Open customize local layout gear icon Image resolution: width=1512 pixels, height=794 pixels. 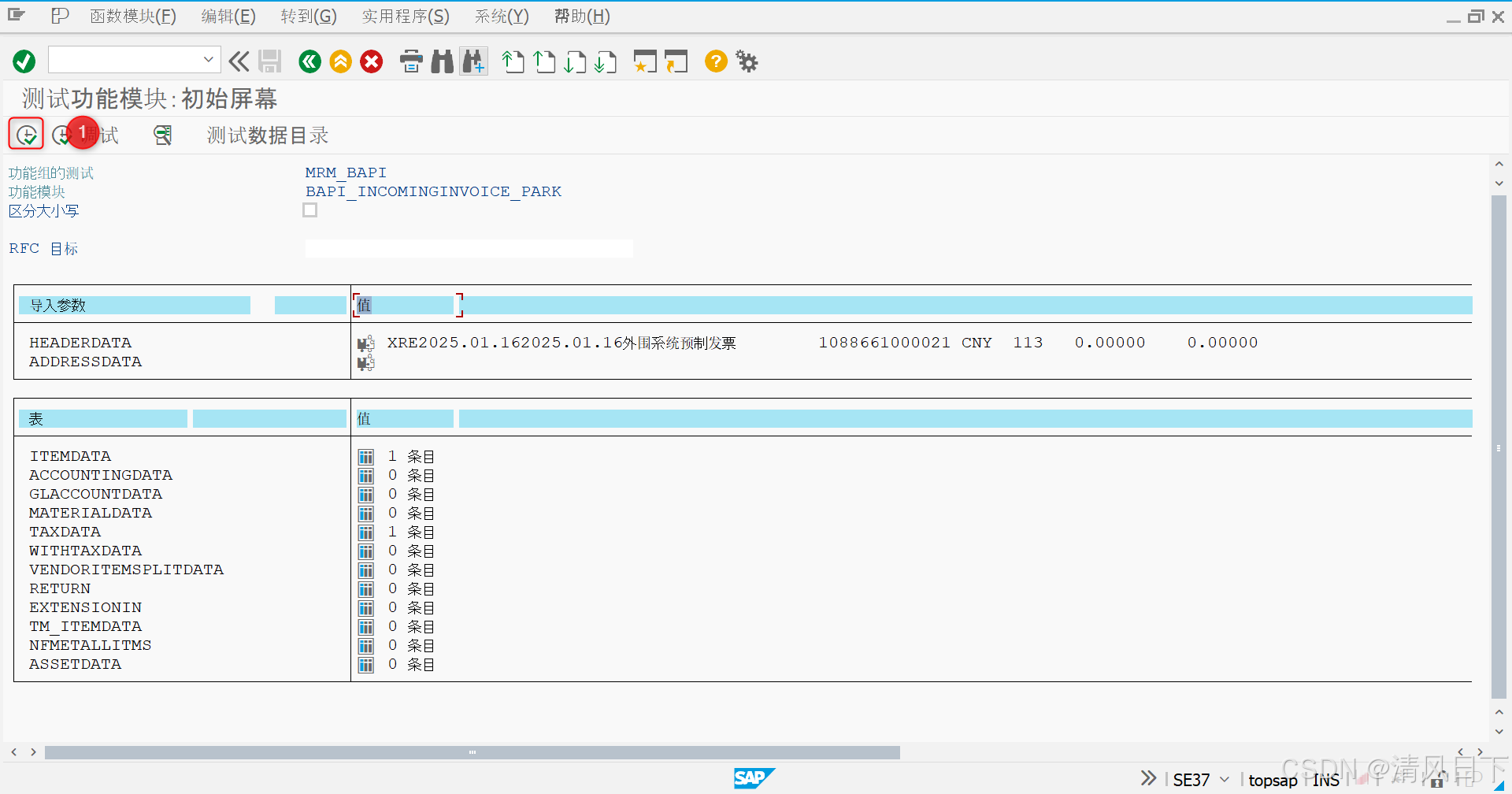coord(745,61)
